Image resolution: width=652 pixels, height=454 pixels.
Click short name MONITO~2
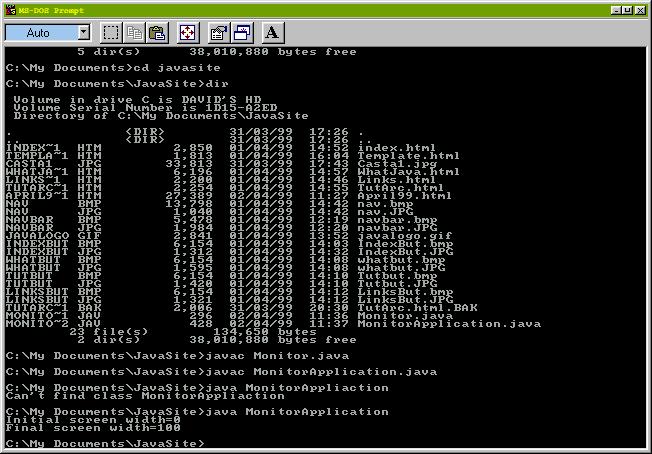[x=37, y=323]
